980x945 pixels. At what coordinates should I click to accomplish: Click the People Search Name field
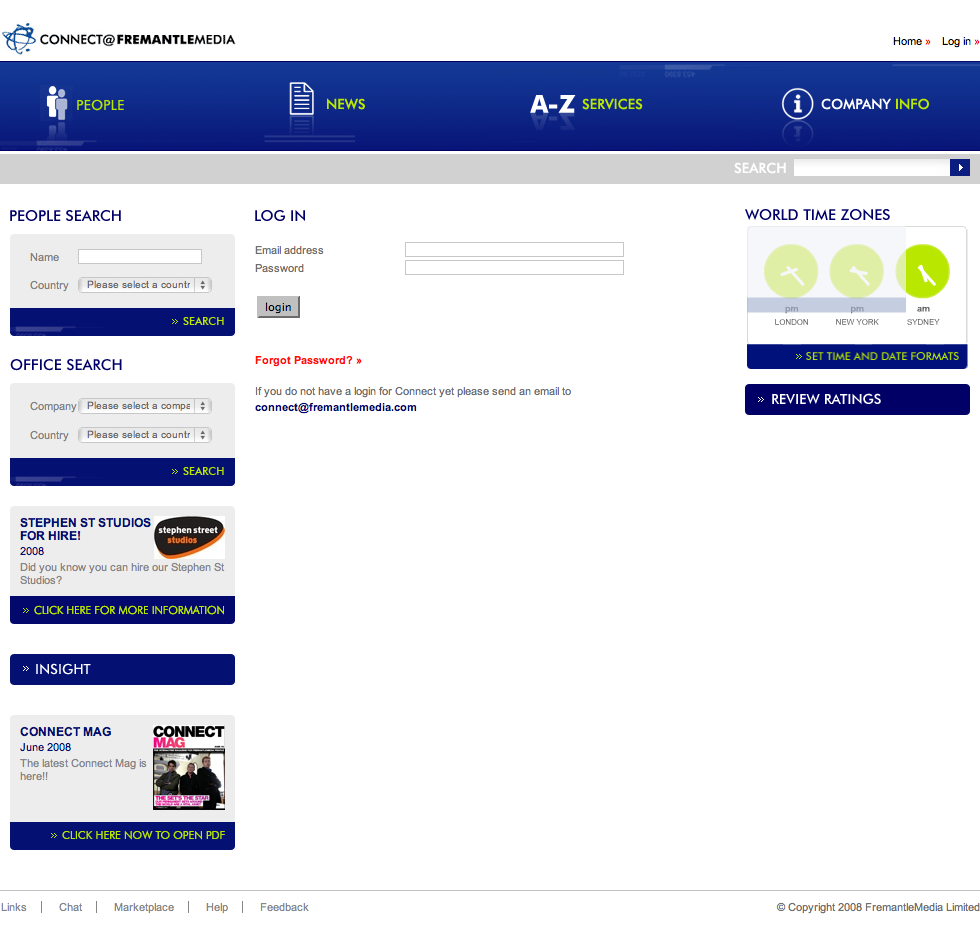click(140, 256)
